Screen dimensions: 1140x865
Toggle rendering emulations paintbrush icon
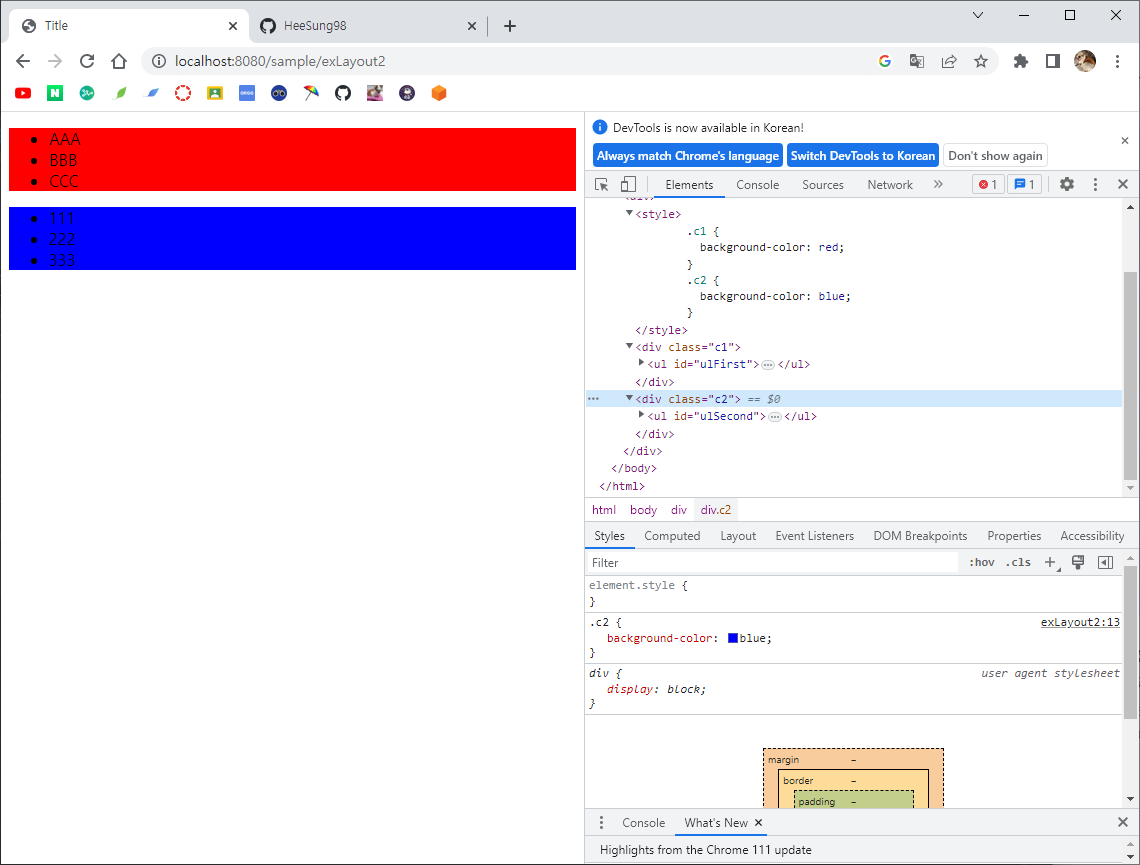click(1078, 563)
